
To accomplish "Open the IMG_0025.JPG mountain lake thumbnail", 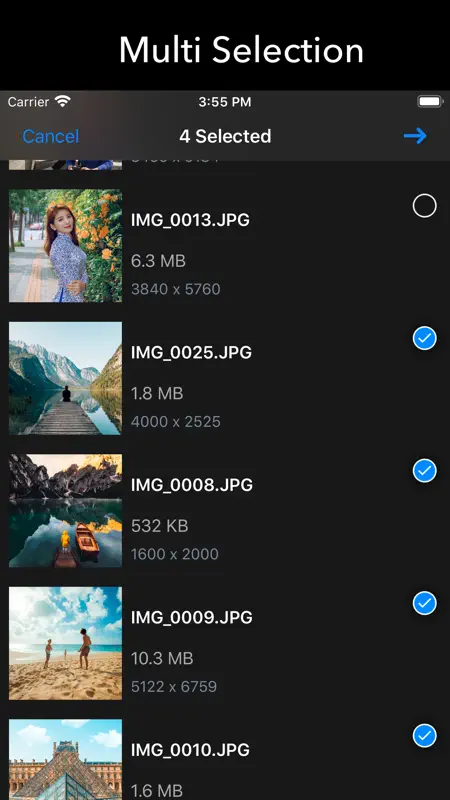I will 65,378.
